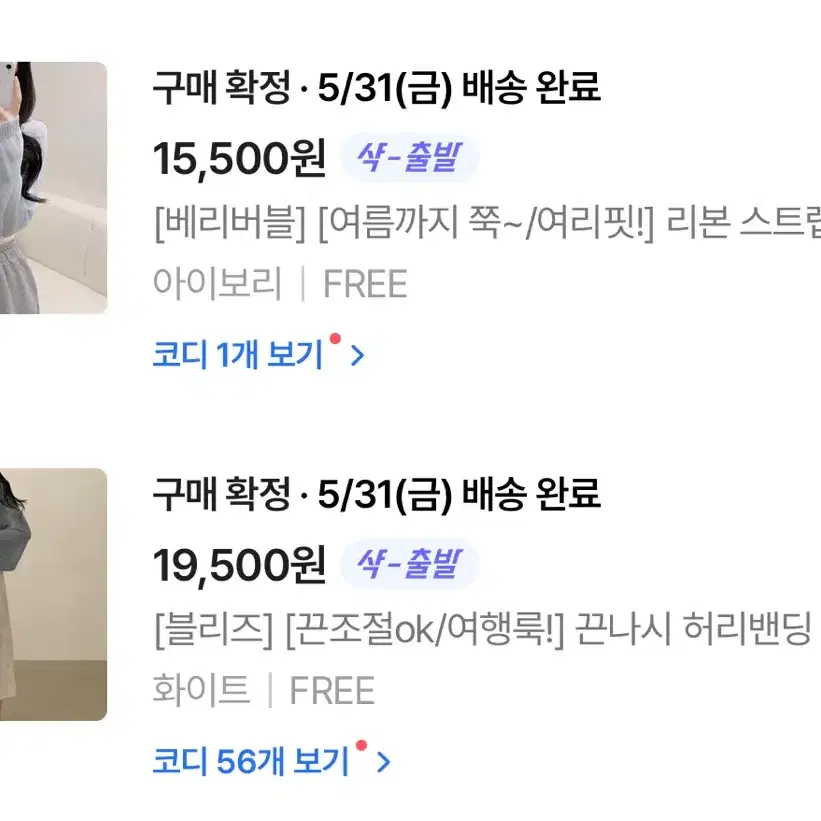Select the [베리버블] 리본 스트랩 product title
This screenshot has width=821, height=821.
tap(487, 223)
